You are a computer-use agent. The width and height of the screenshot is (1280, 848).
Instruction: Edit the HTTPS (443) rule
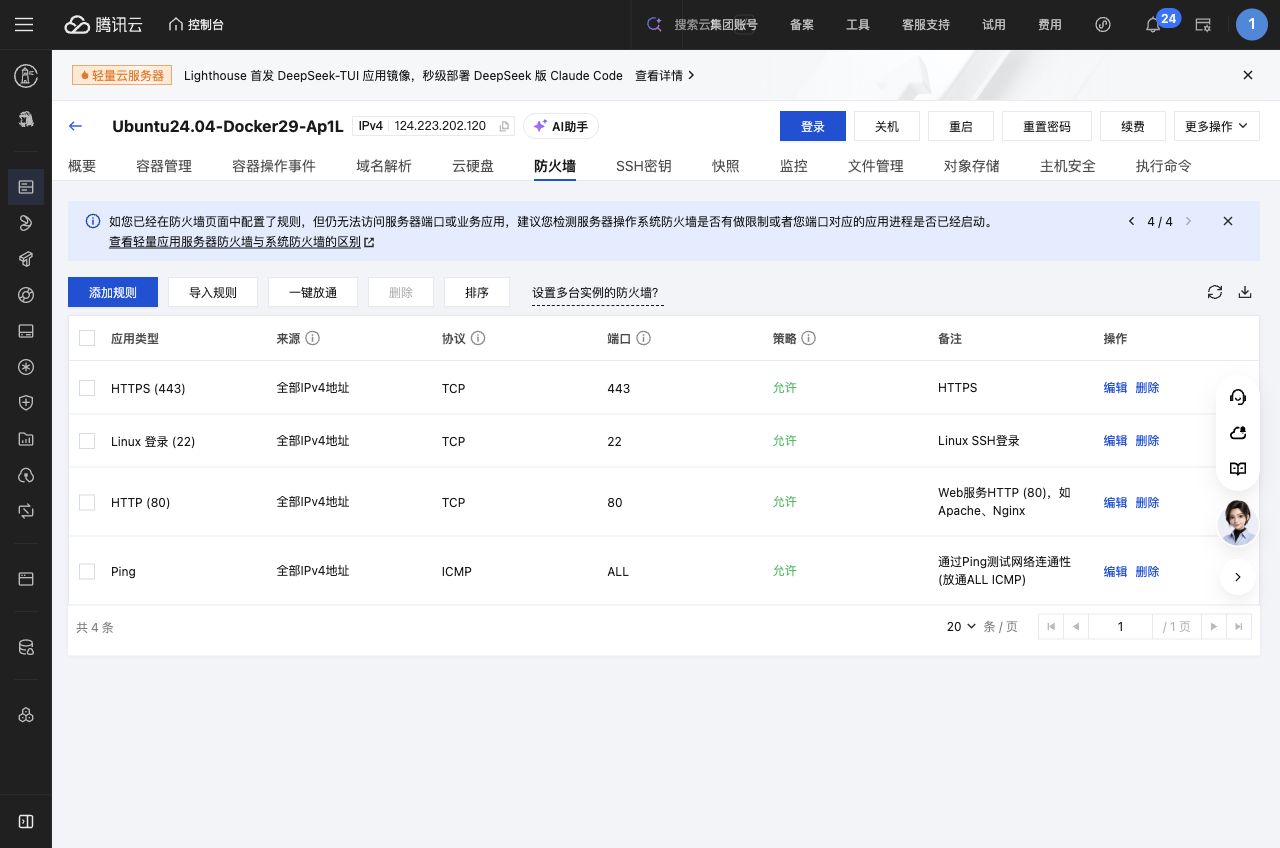click(x=1115, y=387)
